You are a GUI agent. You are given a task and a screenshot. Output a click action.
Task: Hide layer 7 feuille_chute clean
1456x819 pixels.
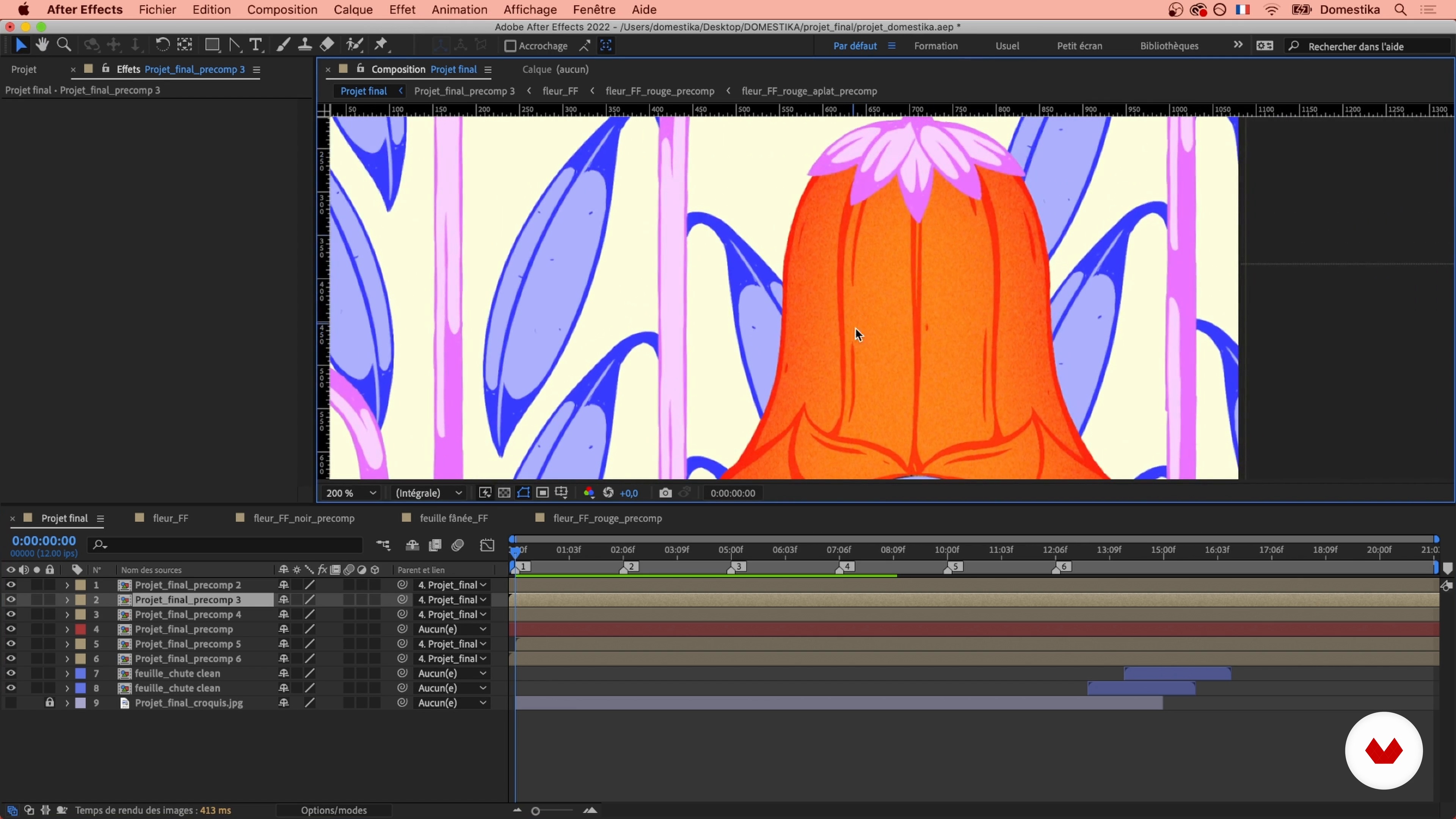click(11, 673)
